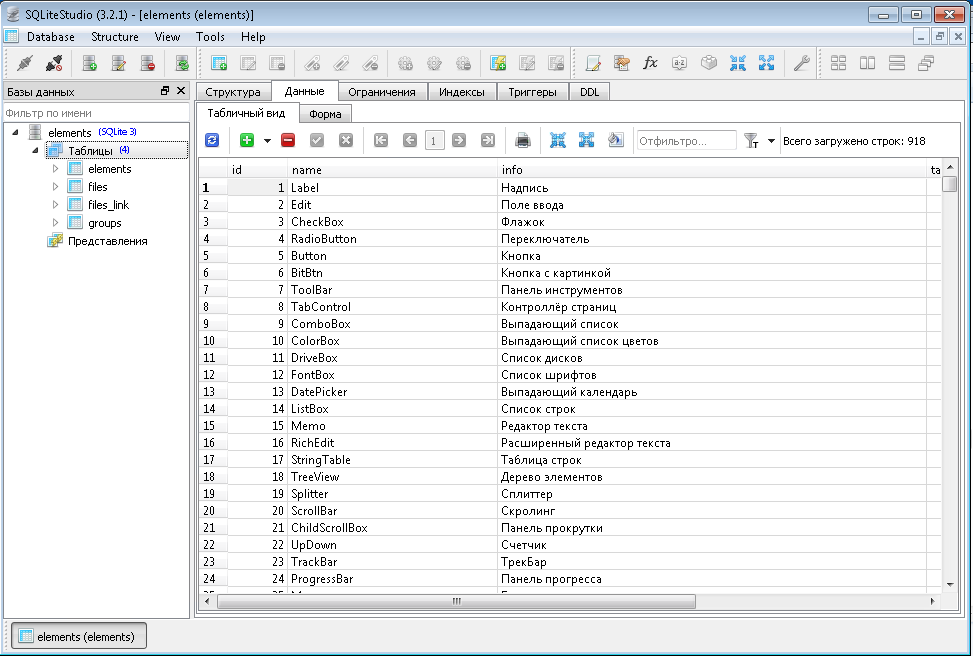
Task: Click the refresh table data icon
Action: click(212, 141)
